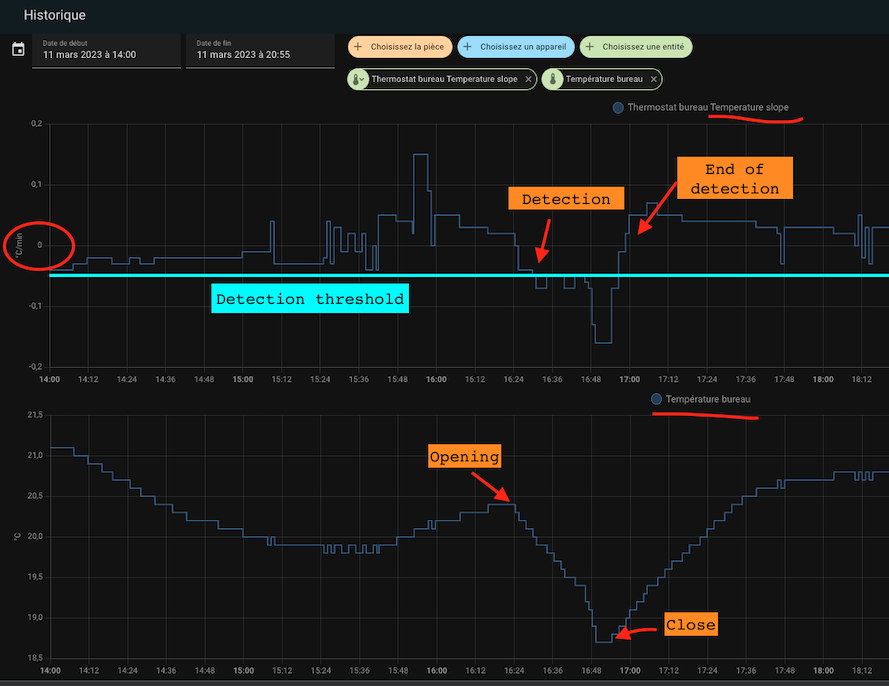Open the calendar date picker icon

[17, 50]
